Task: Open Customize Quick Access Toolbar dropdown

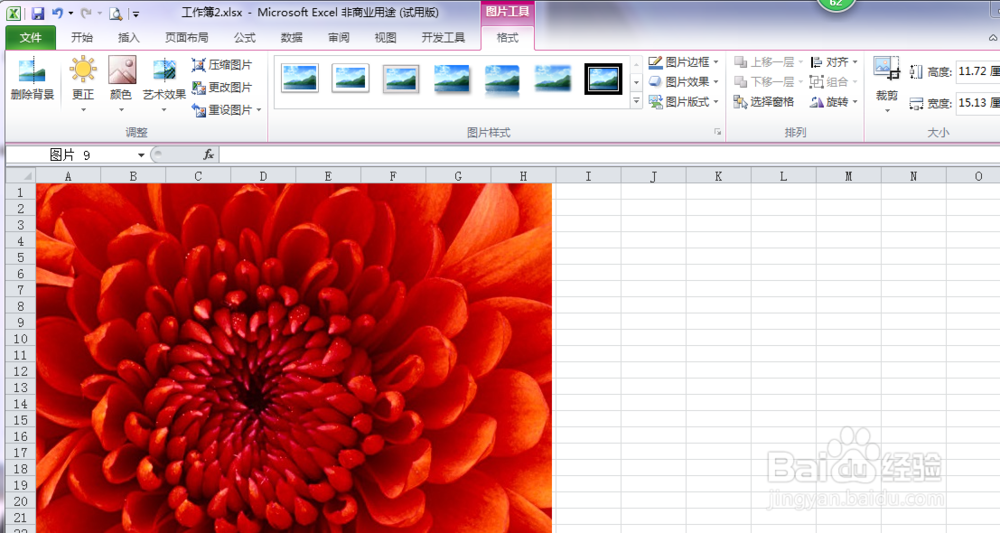Action: point(136,13)
